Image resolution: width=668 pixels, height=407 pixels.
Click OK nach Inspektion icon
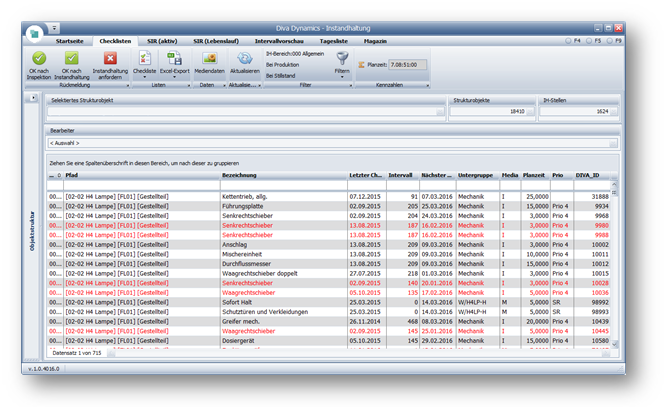coord(39,59)
